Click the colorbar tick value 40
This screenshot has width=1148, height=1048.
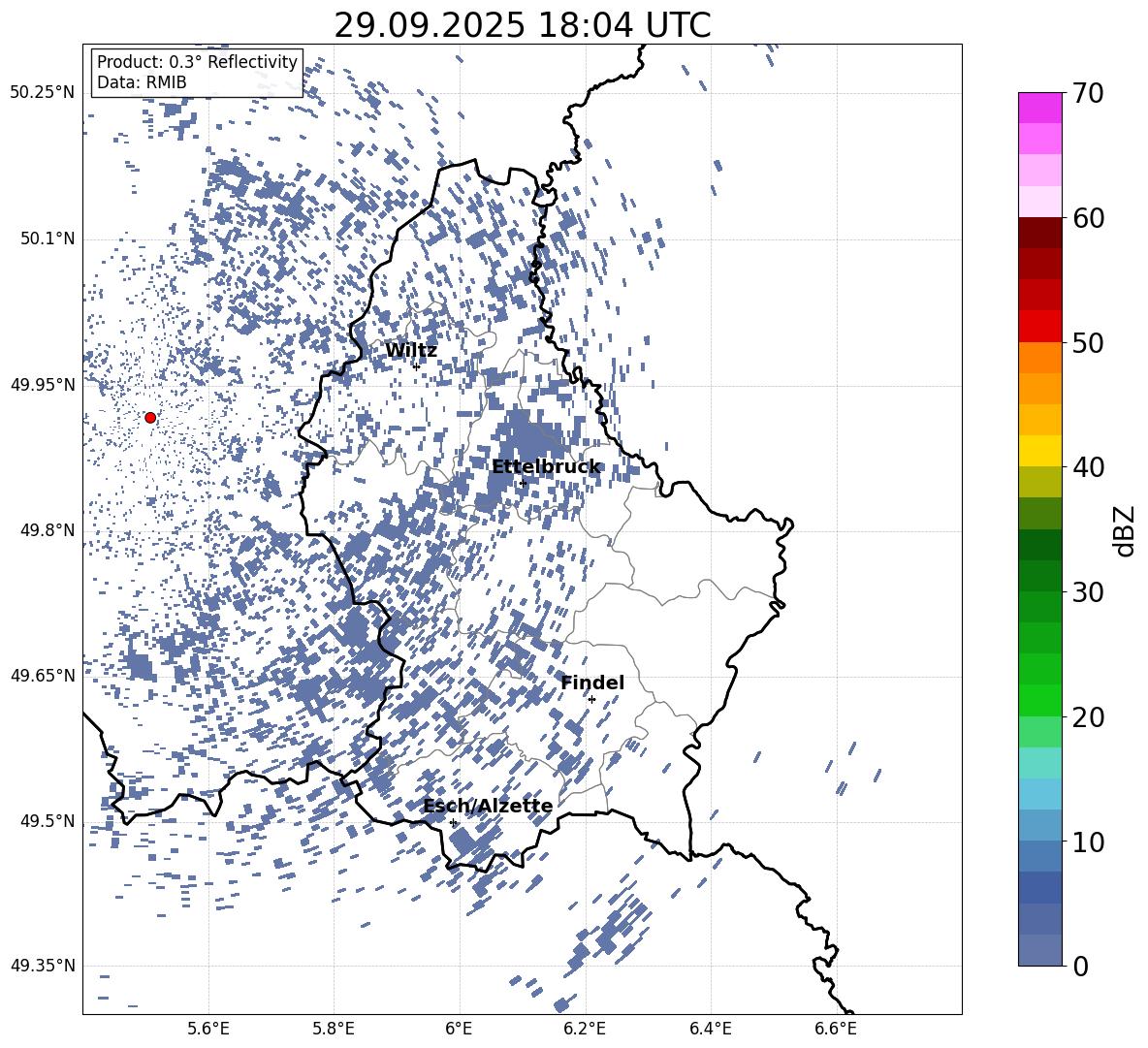click(1088, 467)
